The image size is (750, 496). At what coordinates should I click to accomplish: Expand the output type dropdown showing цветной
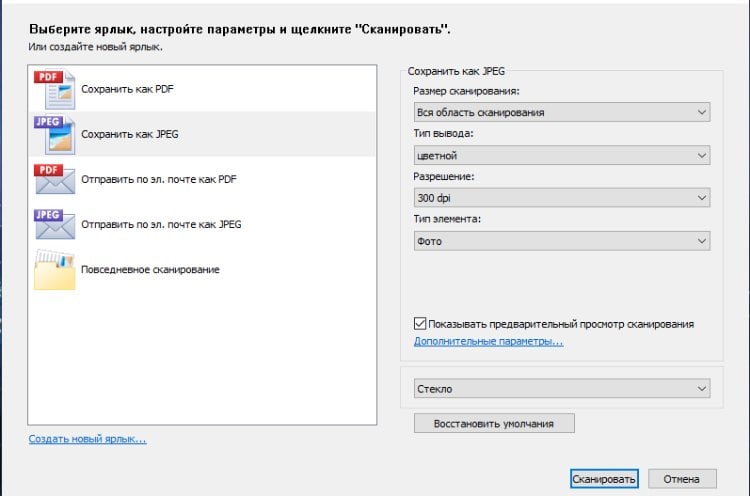(562, 155)
